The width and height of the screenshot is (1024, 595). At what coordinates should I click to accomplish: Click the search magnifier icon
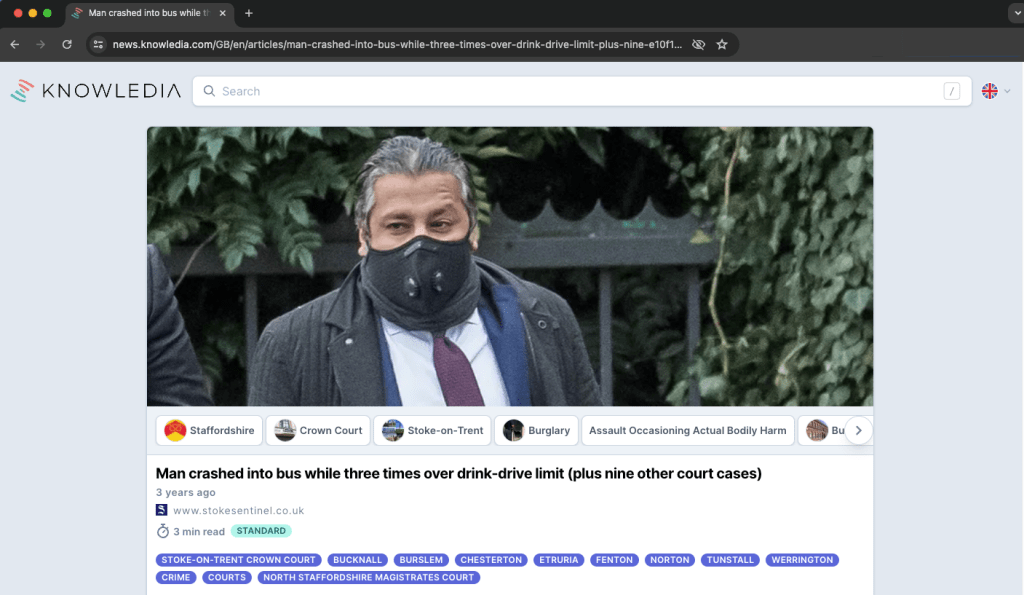click(209, 91)
